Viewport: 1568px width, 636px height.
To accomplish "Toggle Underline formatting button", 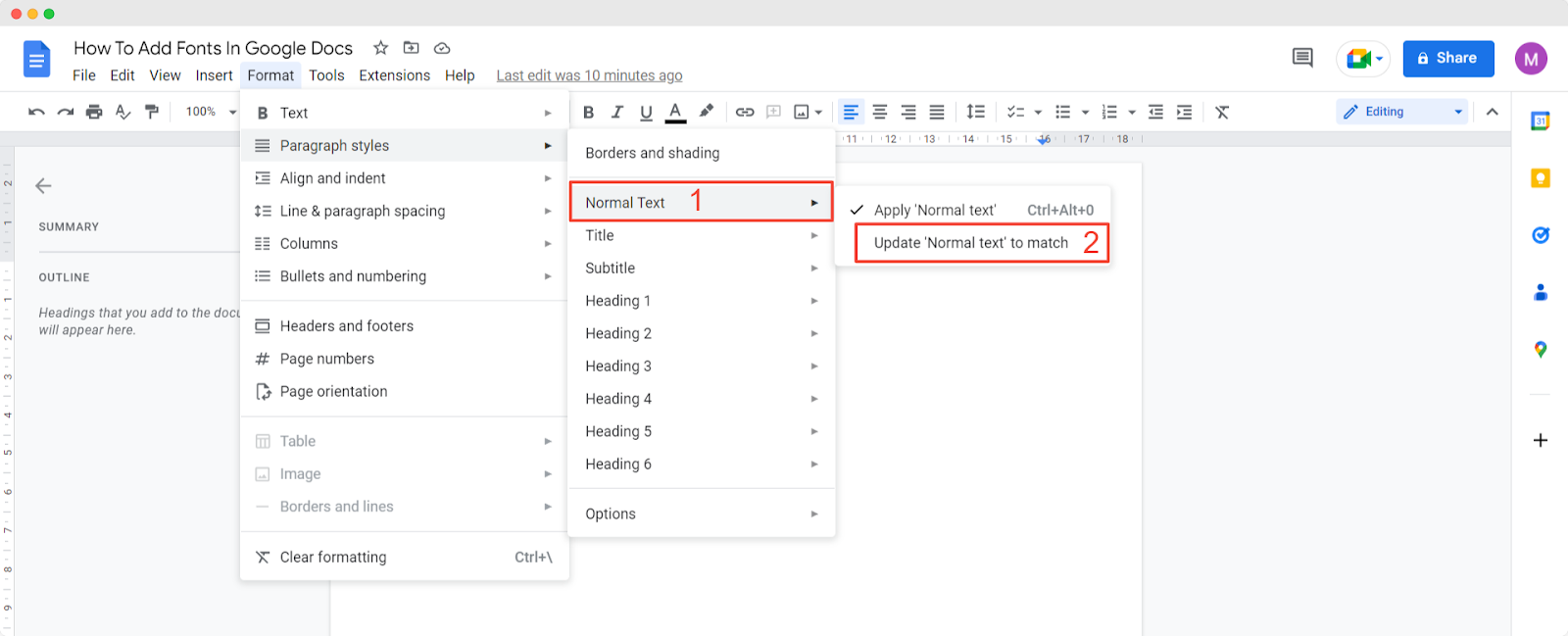I will pos(646,112).
